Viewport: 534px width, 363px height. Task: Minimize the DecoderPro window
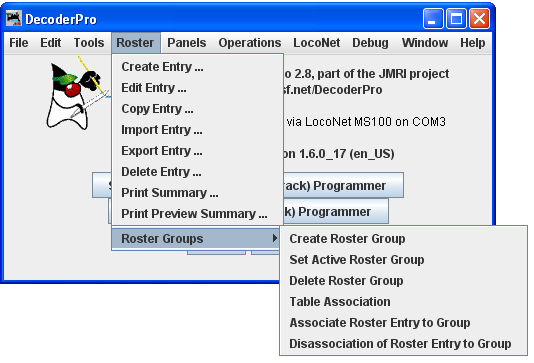coord(433,18)
